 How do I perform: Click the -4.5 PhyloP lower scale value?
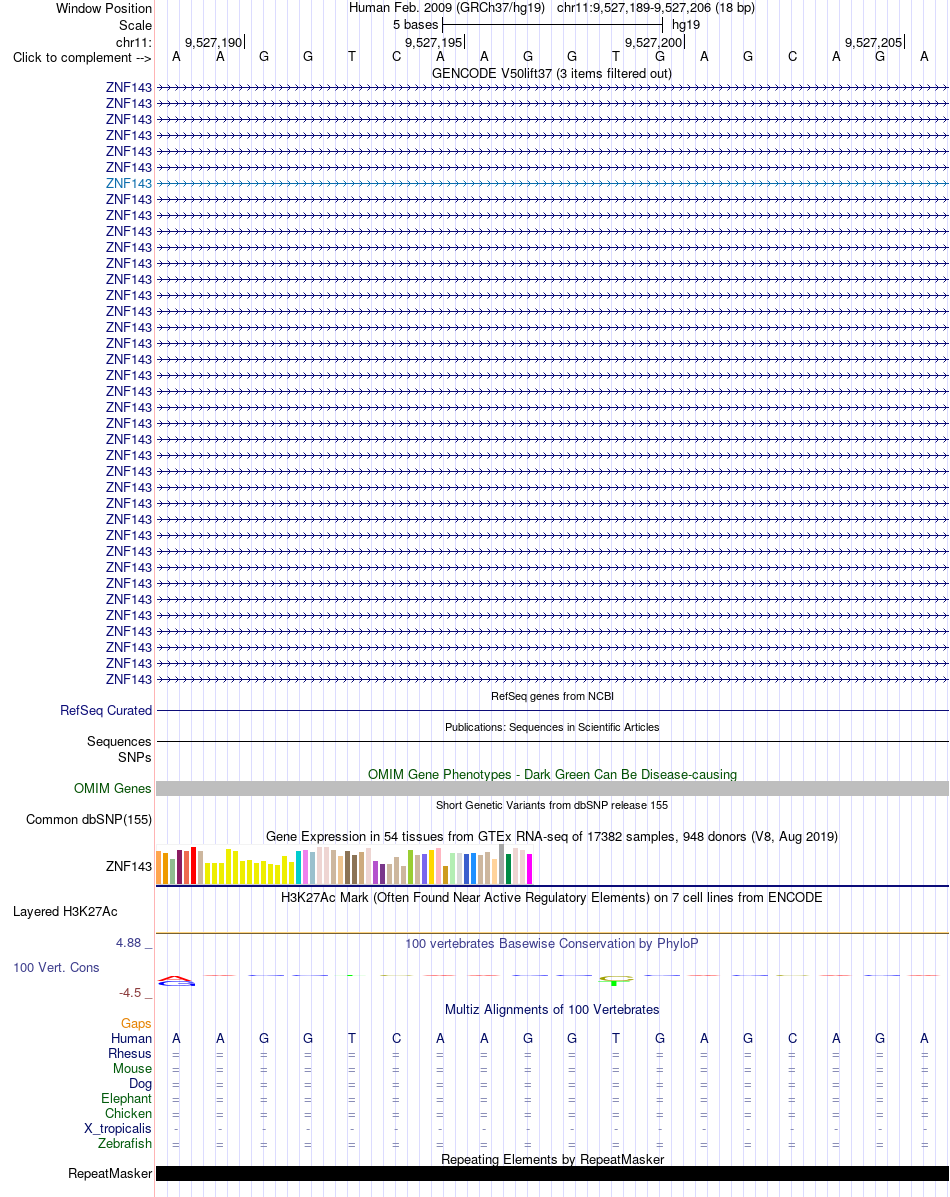tap(130, 993)
